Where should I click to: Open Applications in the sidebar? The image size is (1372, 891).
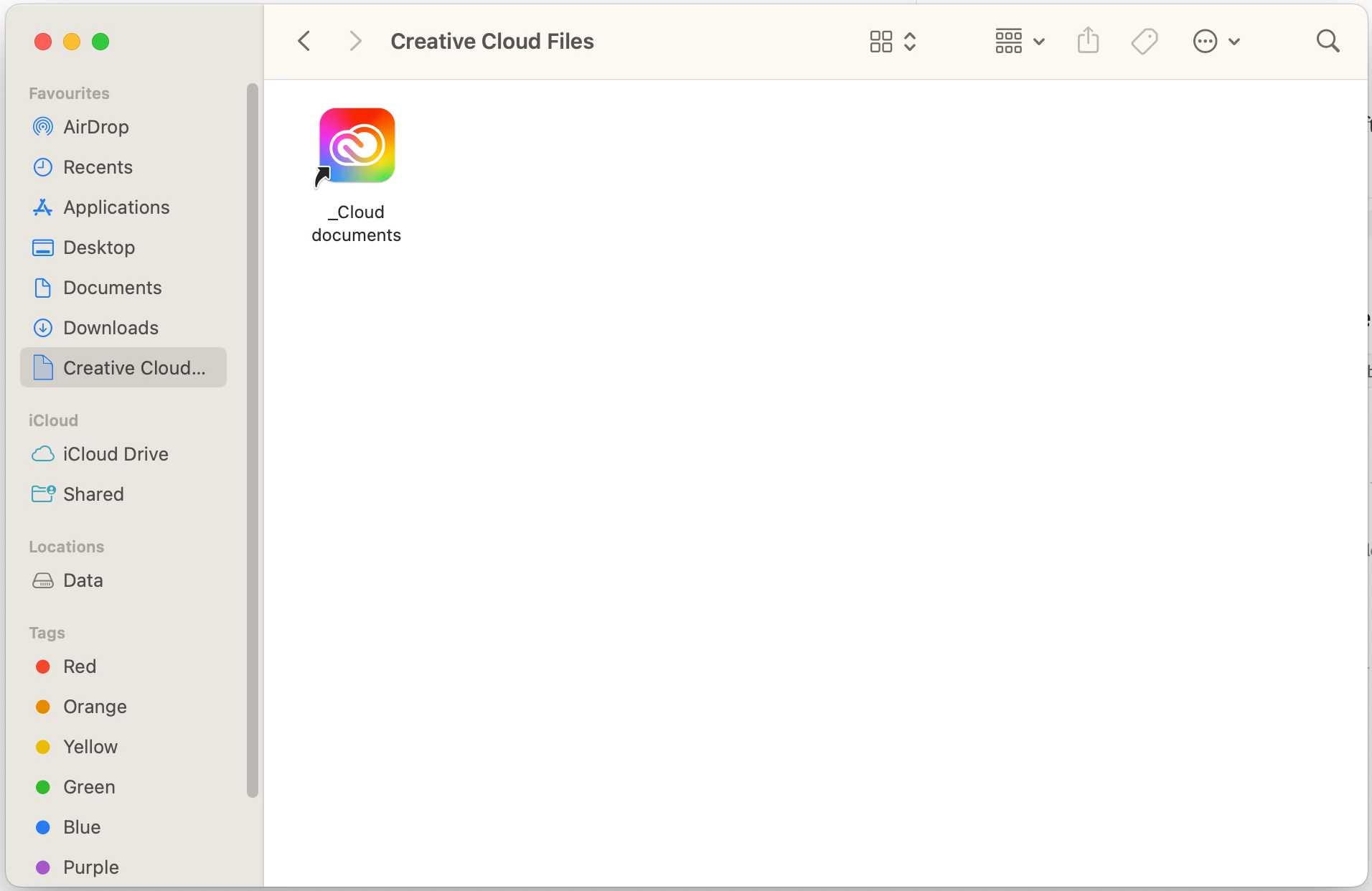[123, 207]
